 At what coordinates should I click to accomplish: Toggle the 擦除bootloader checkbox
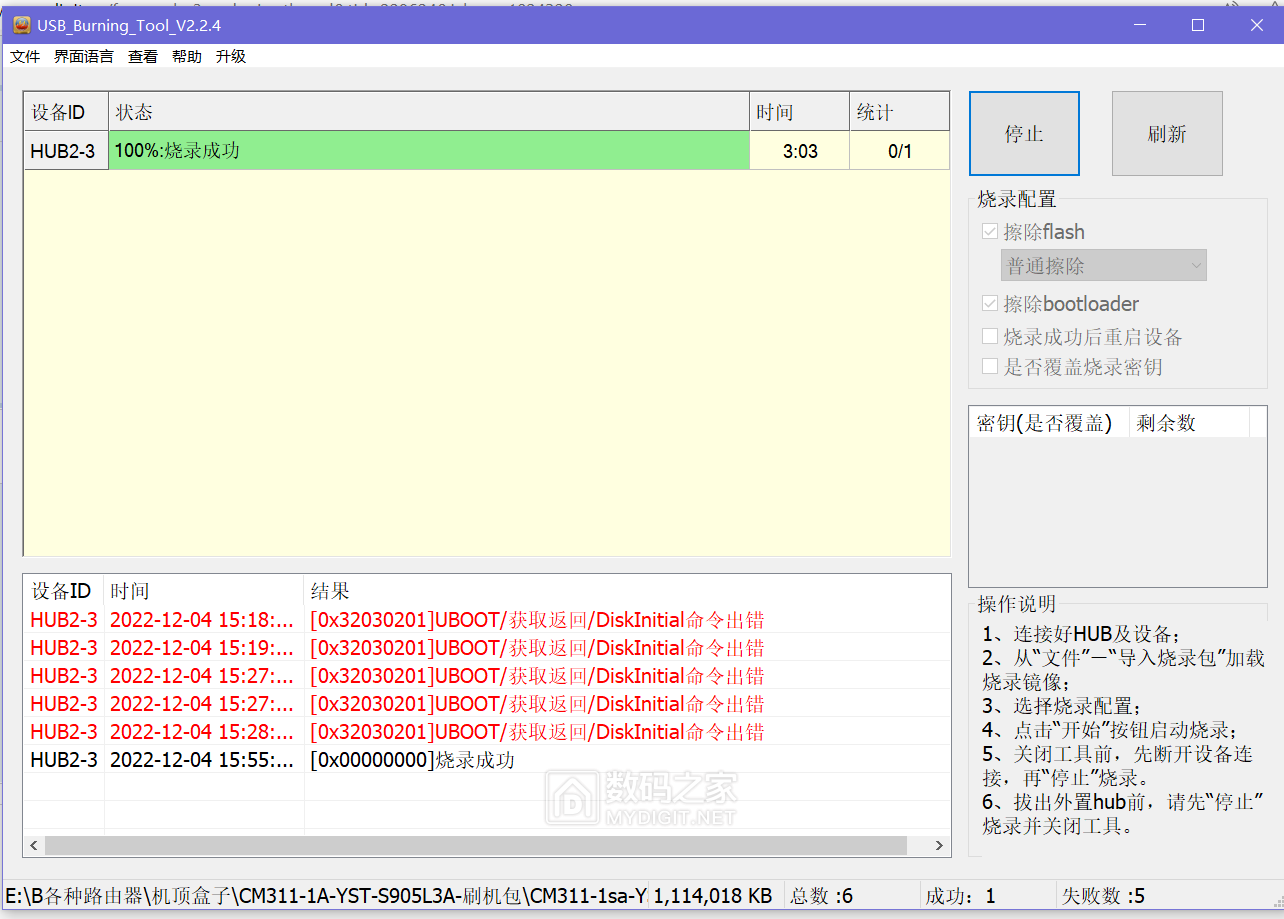tap(990, 304)
